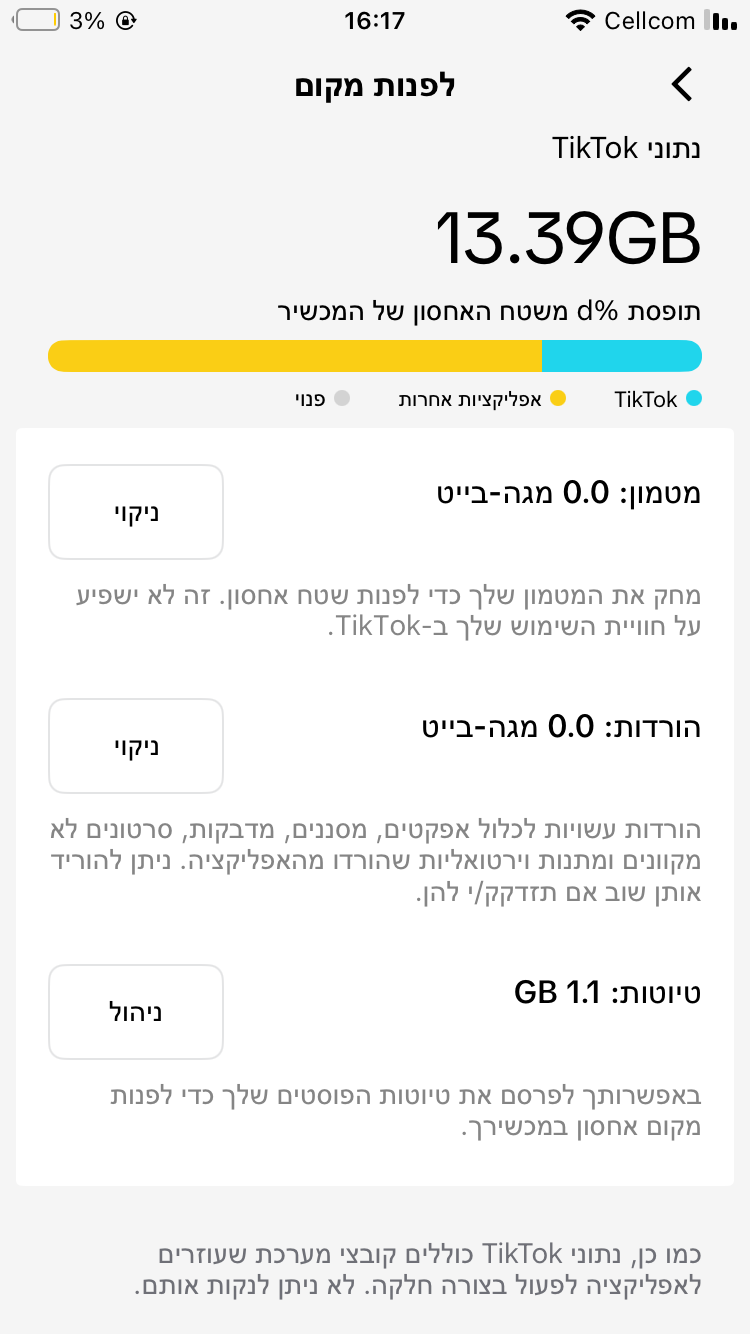Tap the downloads size label הורדות
Viewport: 750px width, 1334px height.
tap(561, 727)
